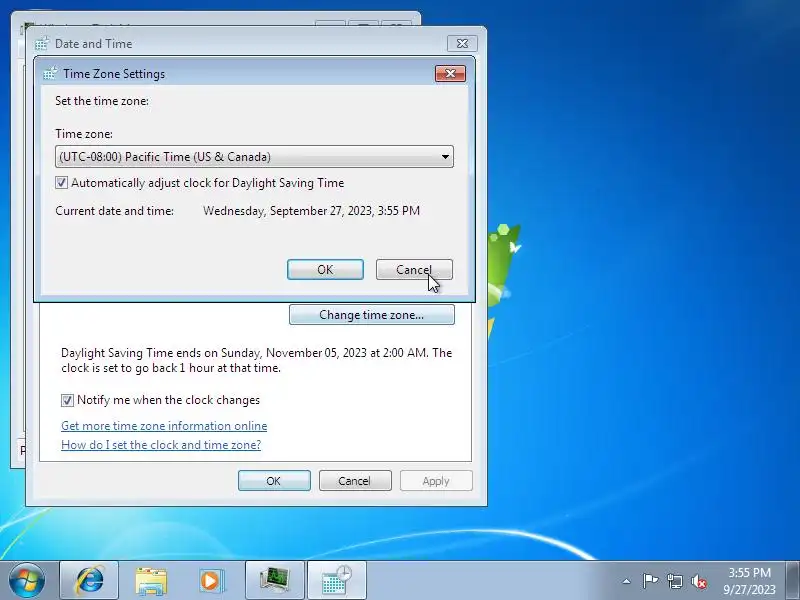Click the Time Zone Settings title icon

[x=50, y=73]
